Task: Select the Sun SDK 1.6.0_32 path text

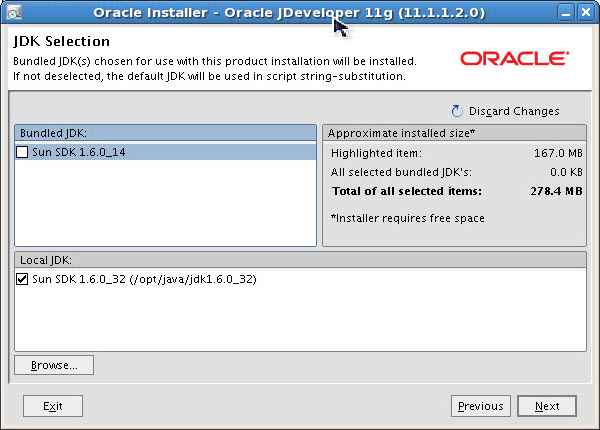Action: coord(145,279)
